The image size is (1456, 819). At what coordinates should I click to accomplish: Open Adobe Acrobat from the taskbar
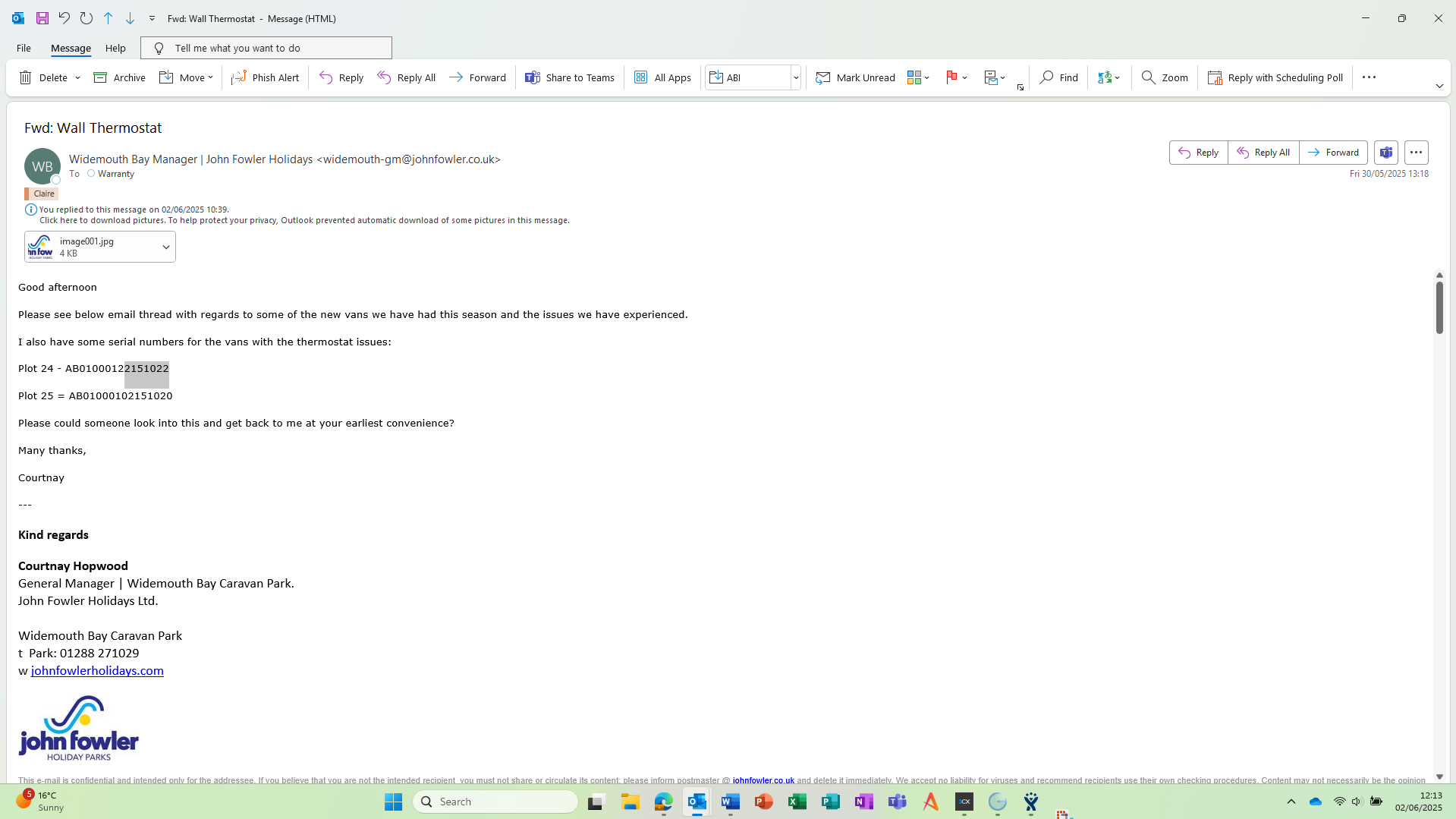click(931, 802)
